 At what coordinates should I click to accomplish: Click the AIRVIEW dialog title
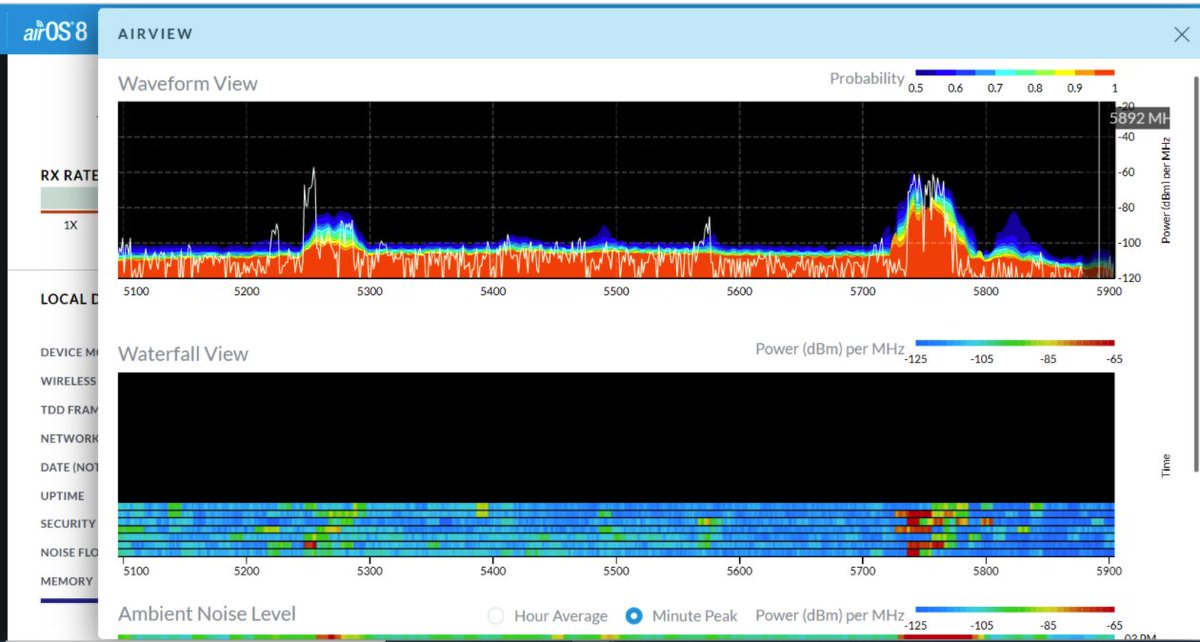coord(155,34)
